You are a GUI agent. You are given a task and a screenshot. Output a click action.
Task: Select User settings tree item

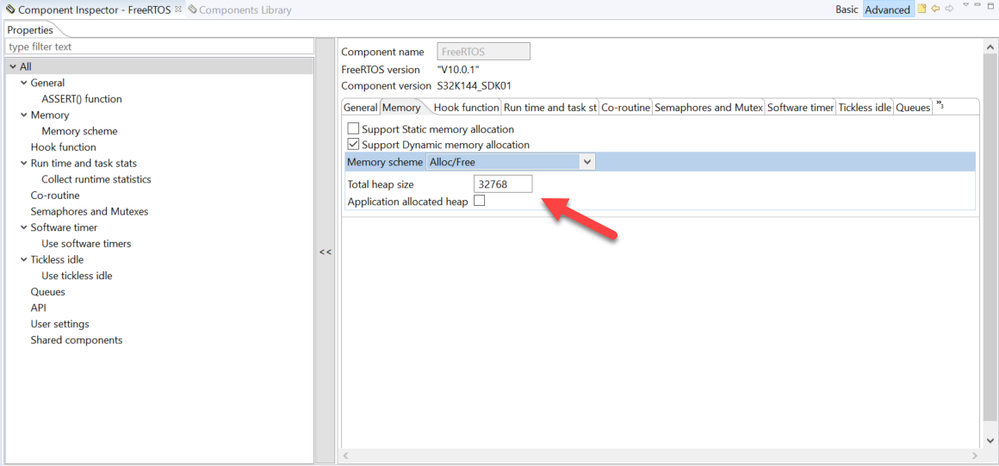pos(60,324)
